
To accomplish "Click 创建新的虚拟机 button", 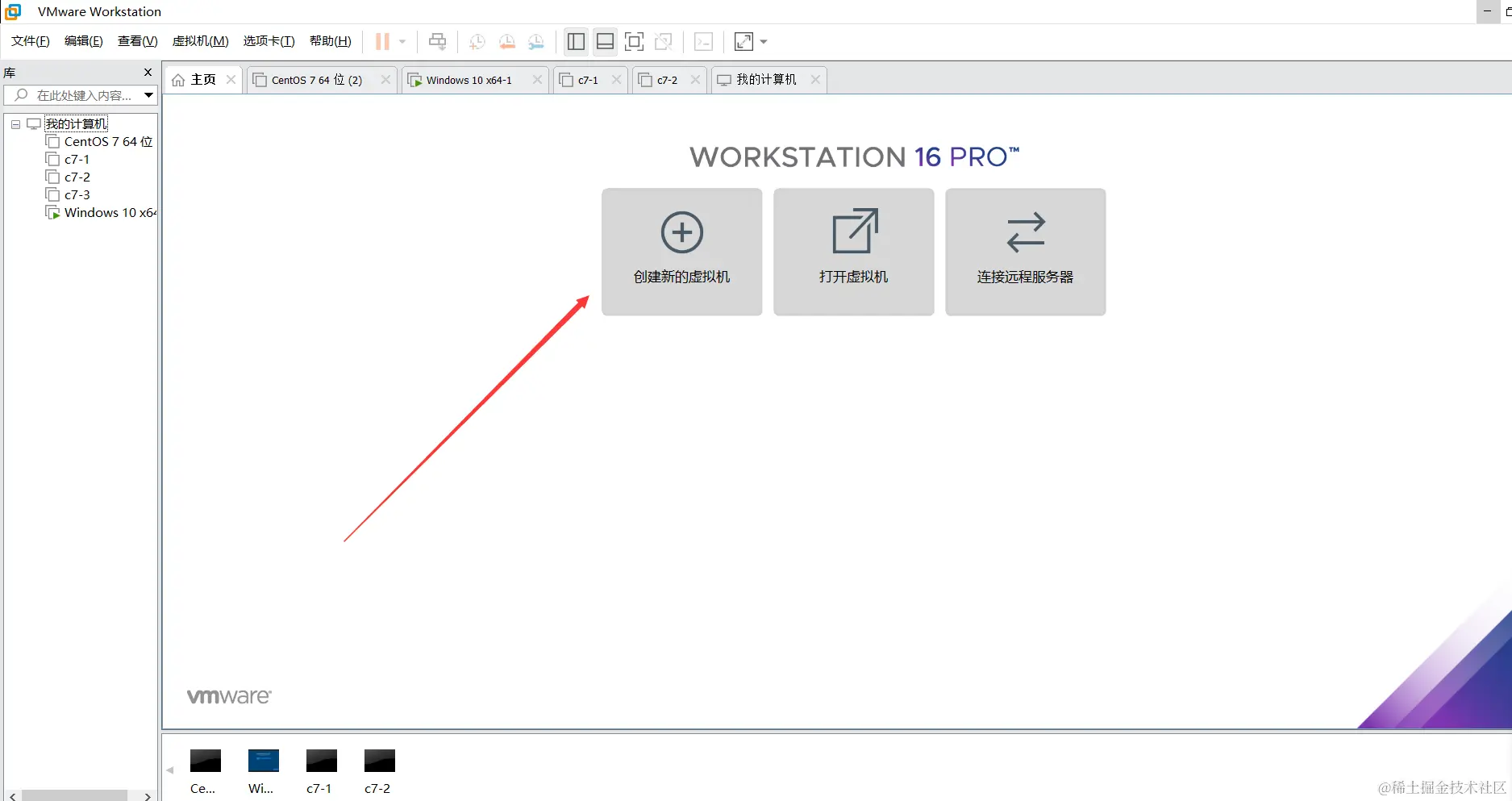I will 682,252.
